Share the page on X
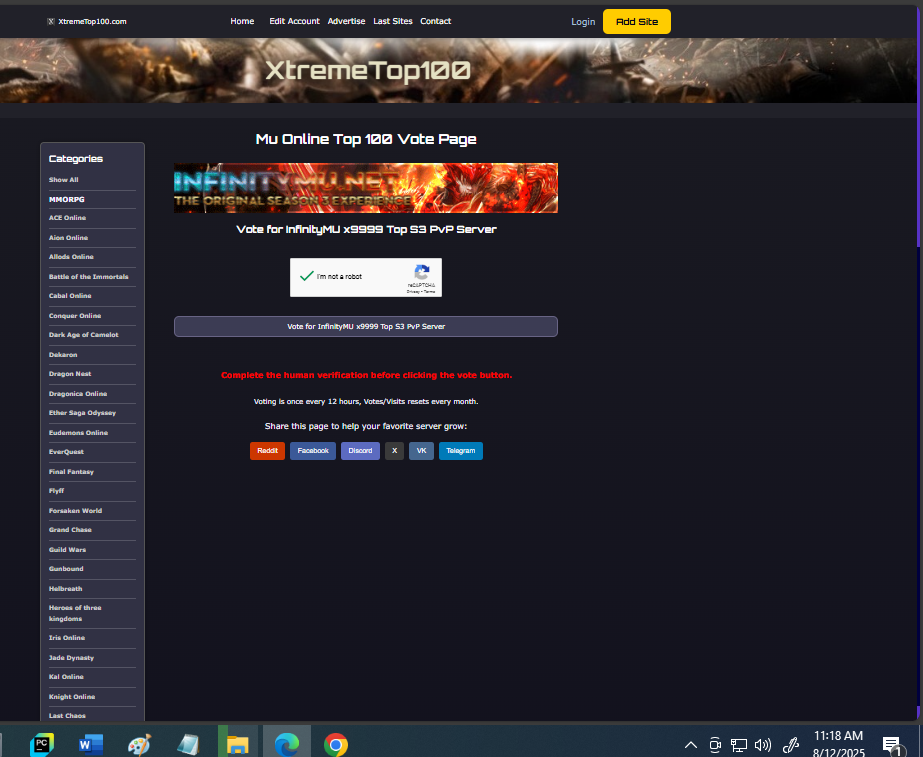Screen dimensions: 923x757 (394, 451)
